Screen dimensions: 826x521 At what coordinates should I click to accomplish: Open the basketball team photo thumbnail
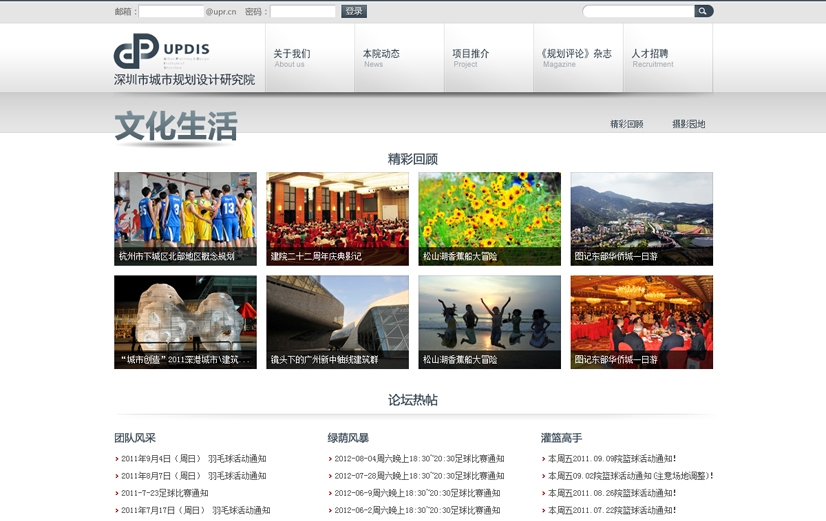[185, 218]
